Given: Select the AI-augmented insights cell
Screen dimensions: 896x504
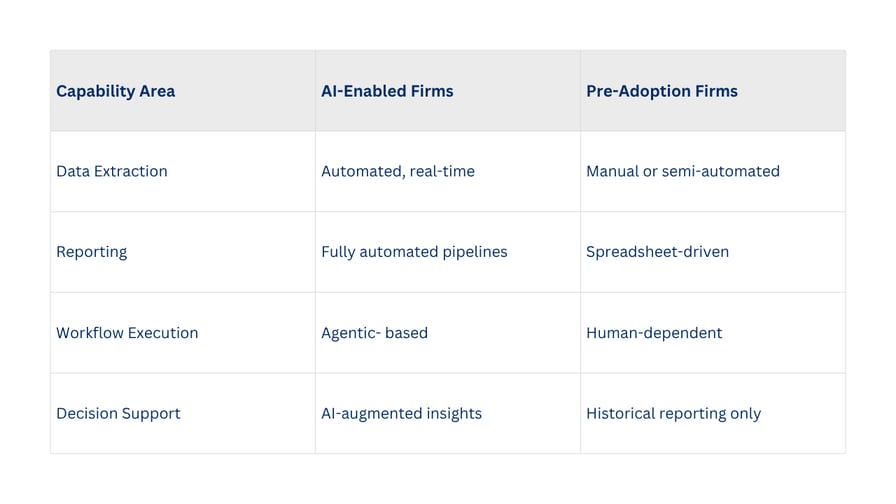Looking at the screenshot, I should point(448,413).
